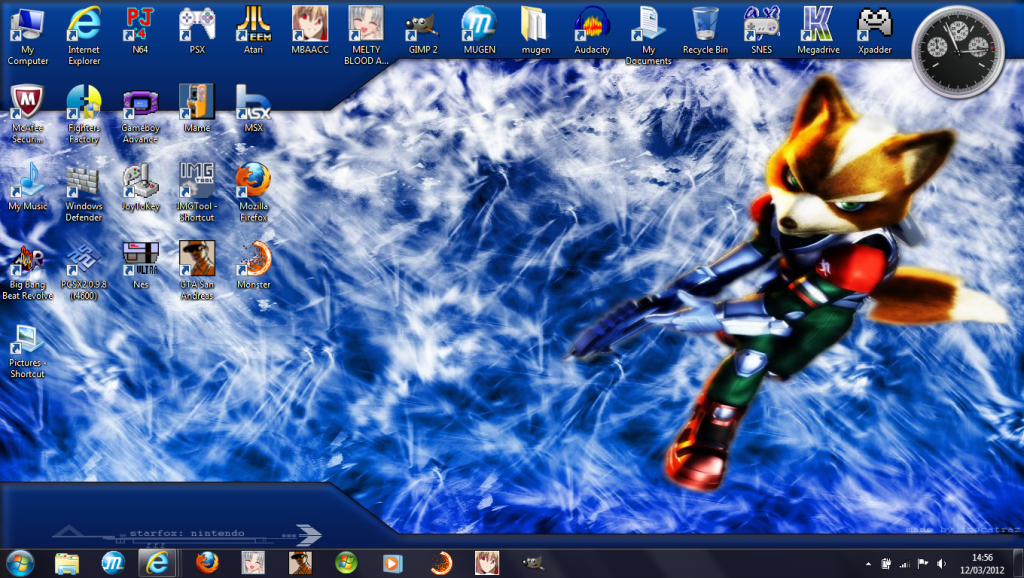Select the SNES emulator desktop shortcut
Image resolution: width=1024 pixels, height=578 pixels.
[x=761, y=31]
